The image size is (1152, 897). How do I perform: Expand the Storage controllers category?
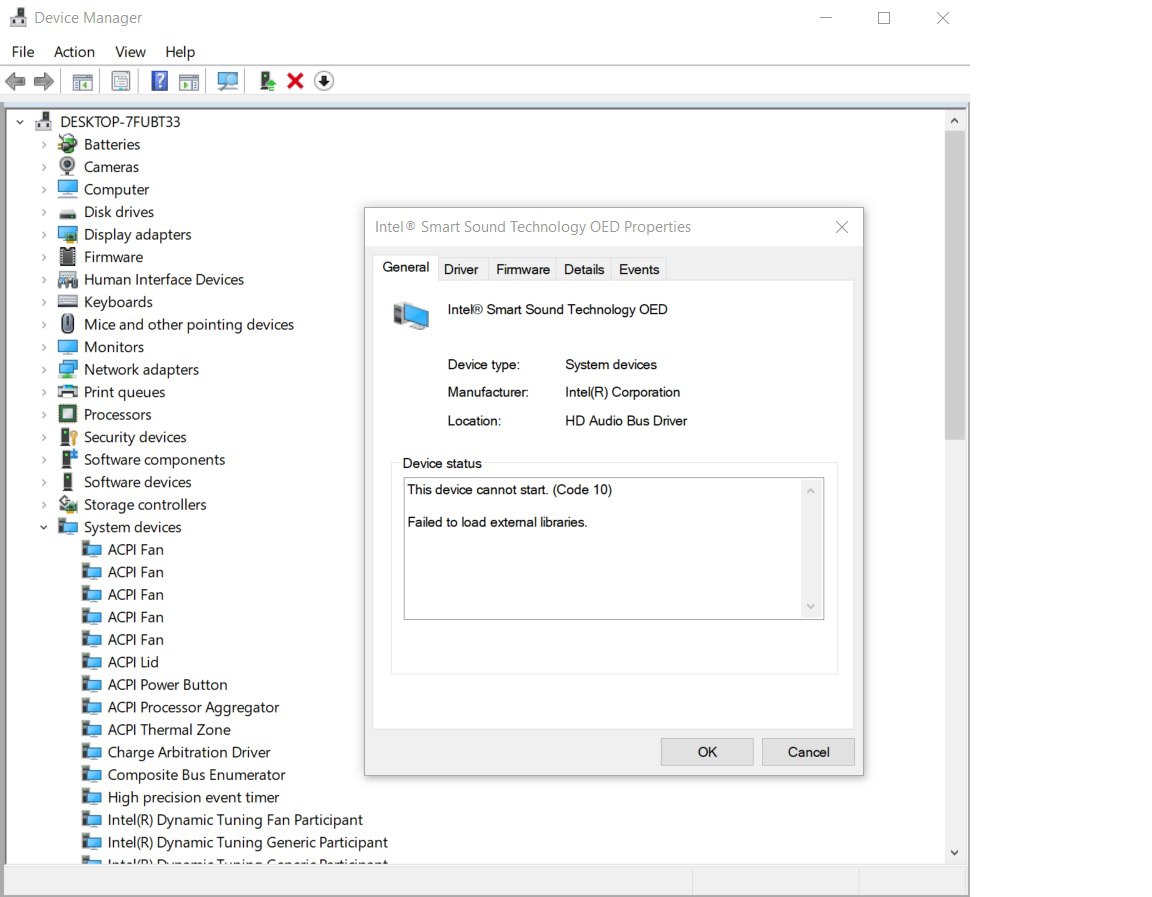tap(44, 505)
